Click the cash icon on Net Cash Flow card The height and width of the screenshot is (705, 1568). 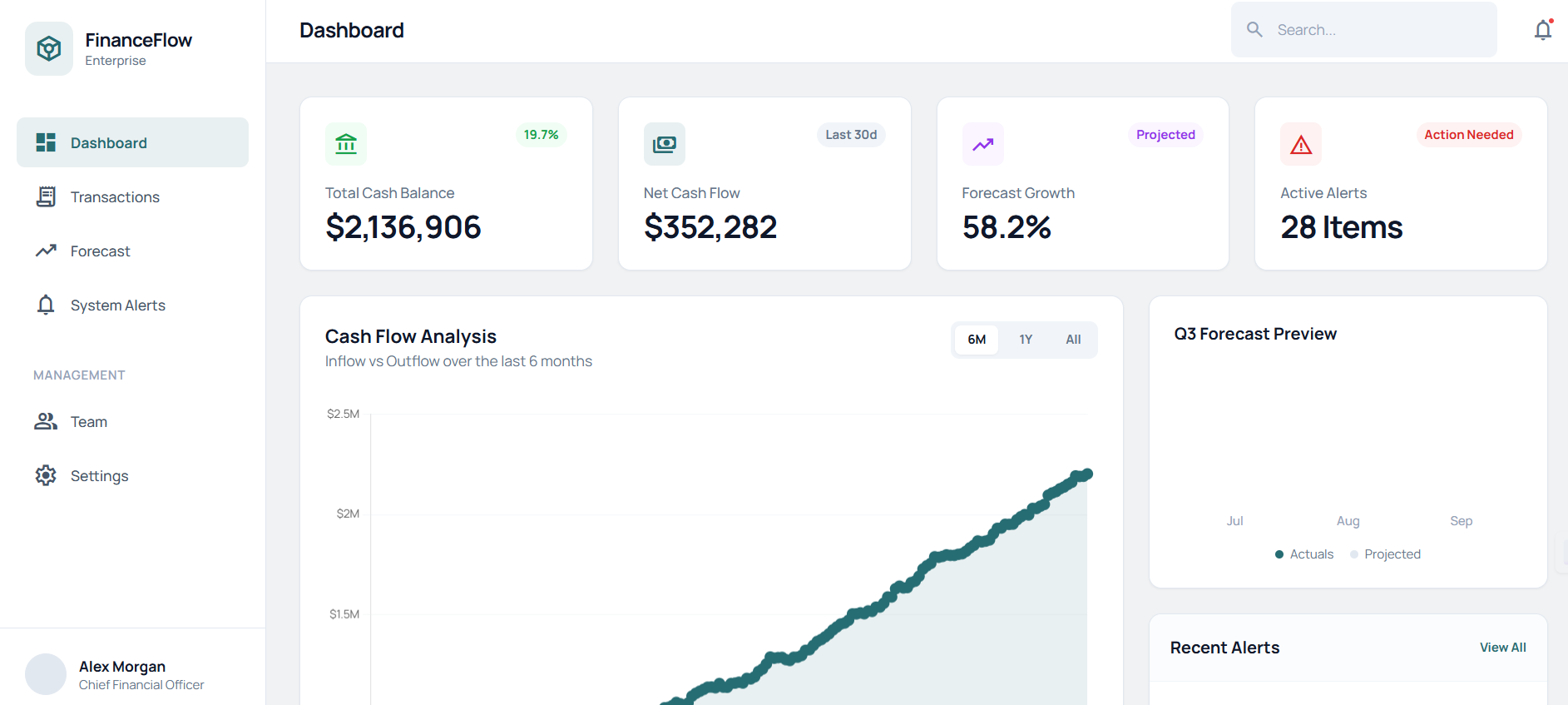[665, 144]
